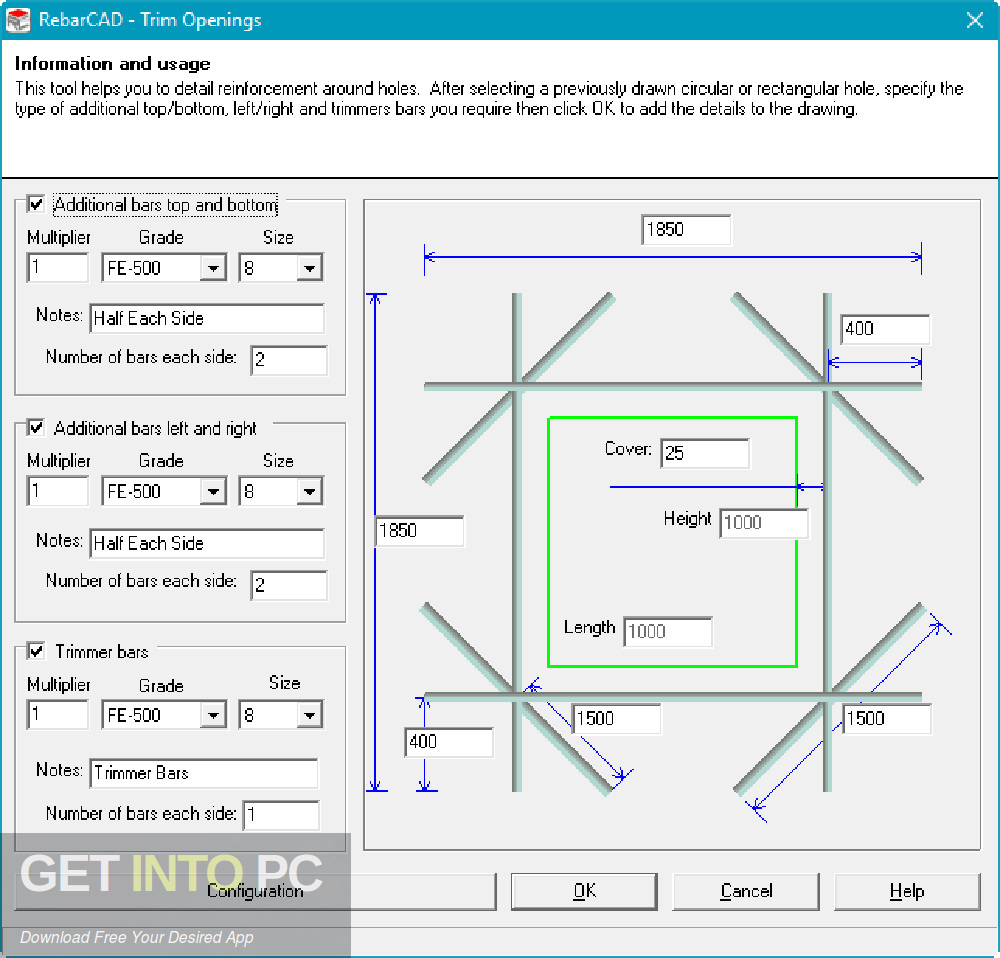Click the upper right 400 extension field
Image resolution: width=1000 pixels, height=958 pixels.
(885, 329)
